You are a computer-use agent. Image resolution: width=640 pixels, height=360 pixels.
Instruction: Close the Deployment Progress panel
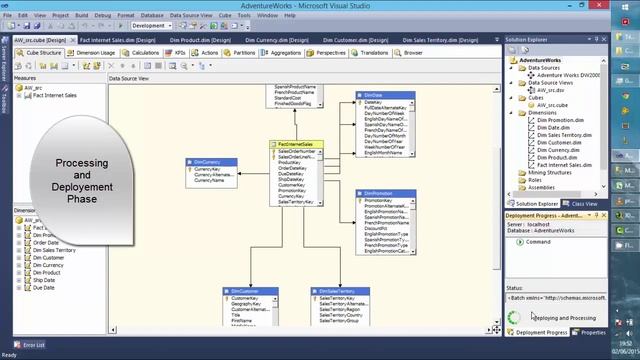[604, 215]
